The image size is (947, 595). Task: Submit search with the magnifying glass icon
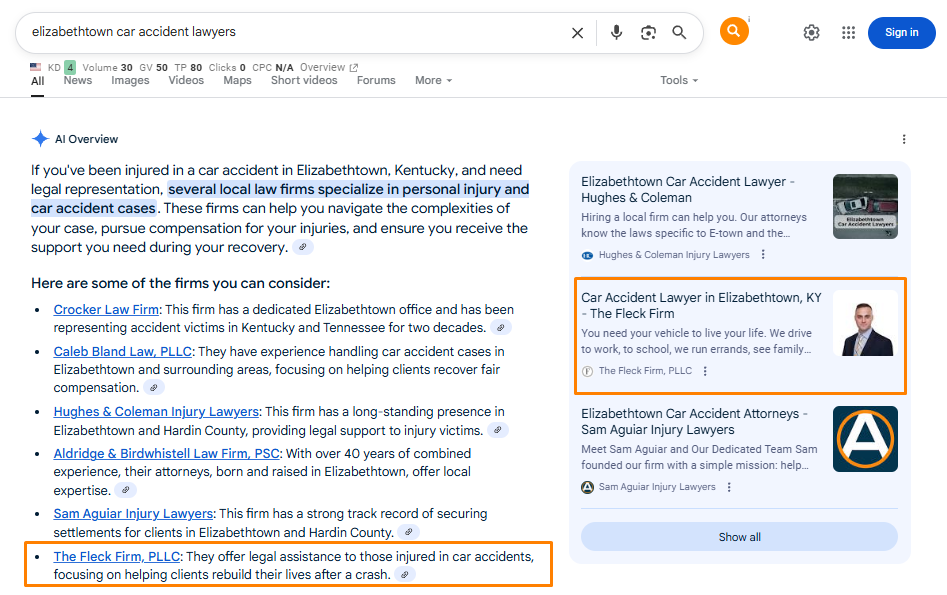point(679,33)
